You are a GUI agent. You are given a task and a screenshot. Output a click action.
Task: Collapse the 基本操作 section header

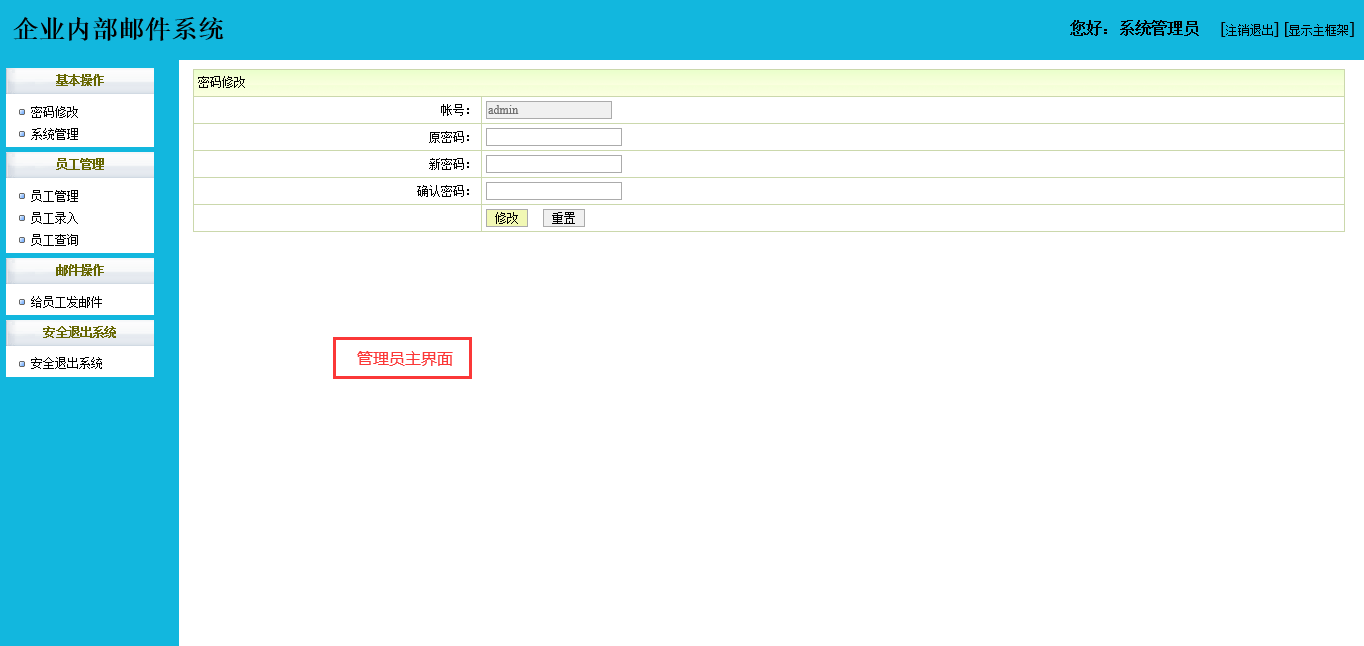click(80, 81)
